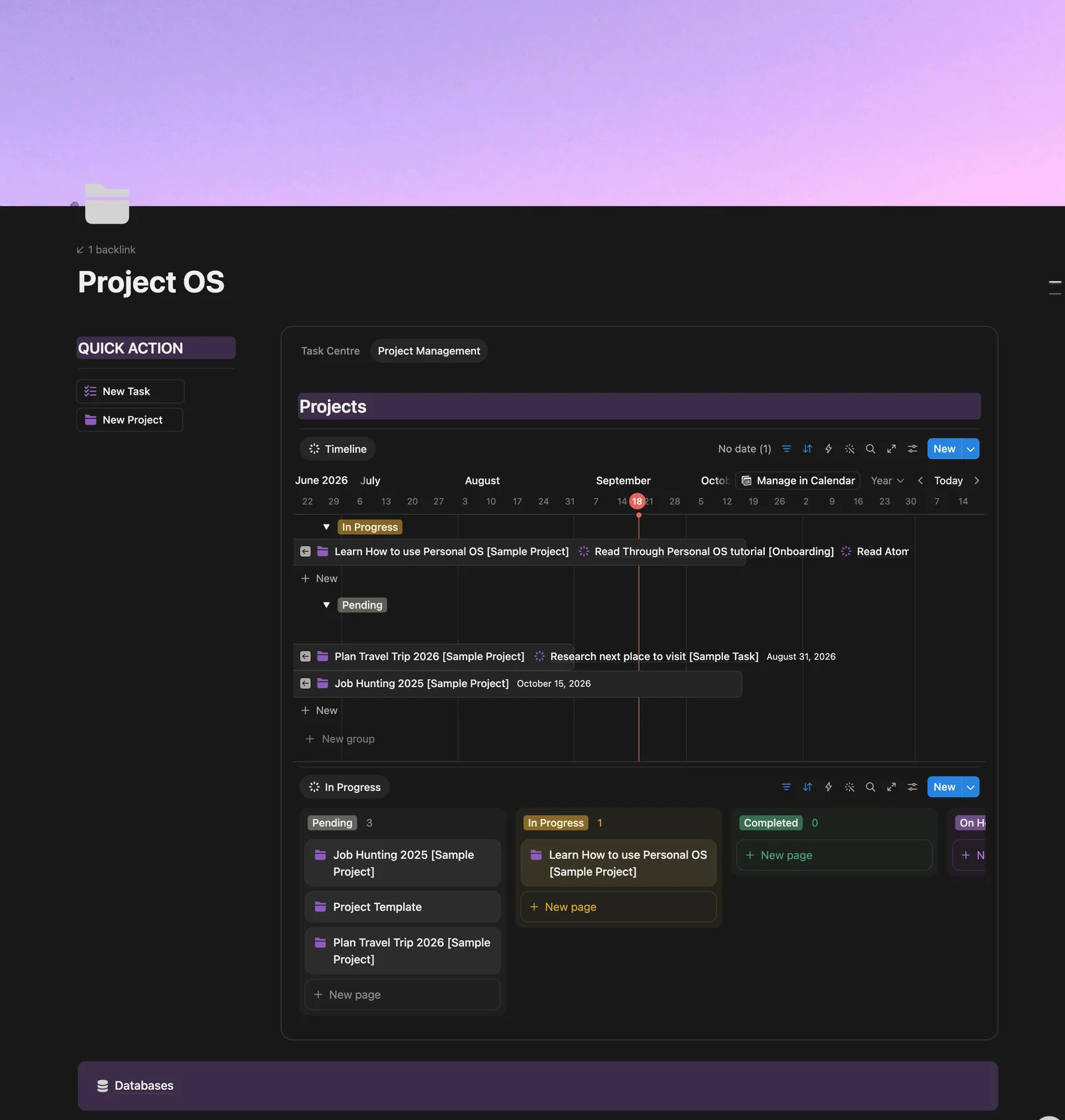1065x1120 pixels.
Task: Click search icon in Timeline toolbar
Action: 870,449
